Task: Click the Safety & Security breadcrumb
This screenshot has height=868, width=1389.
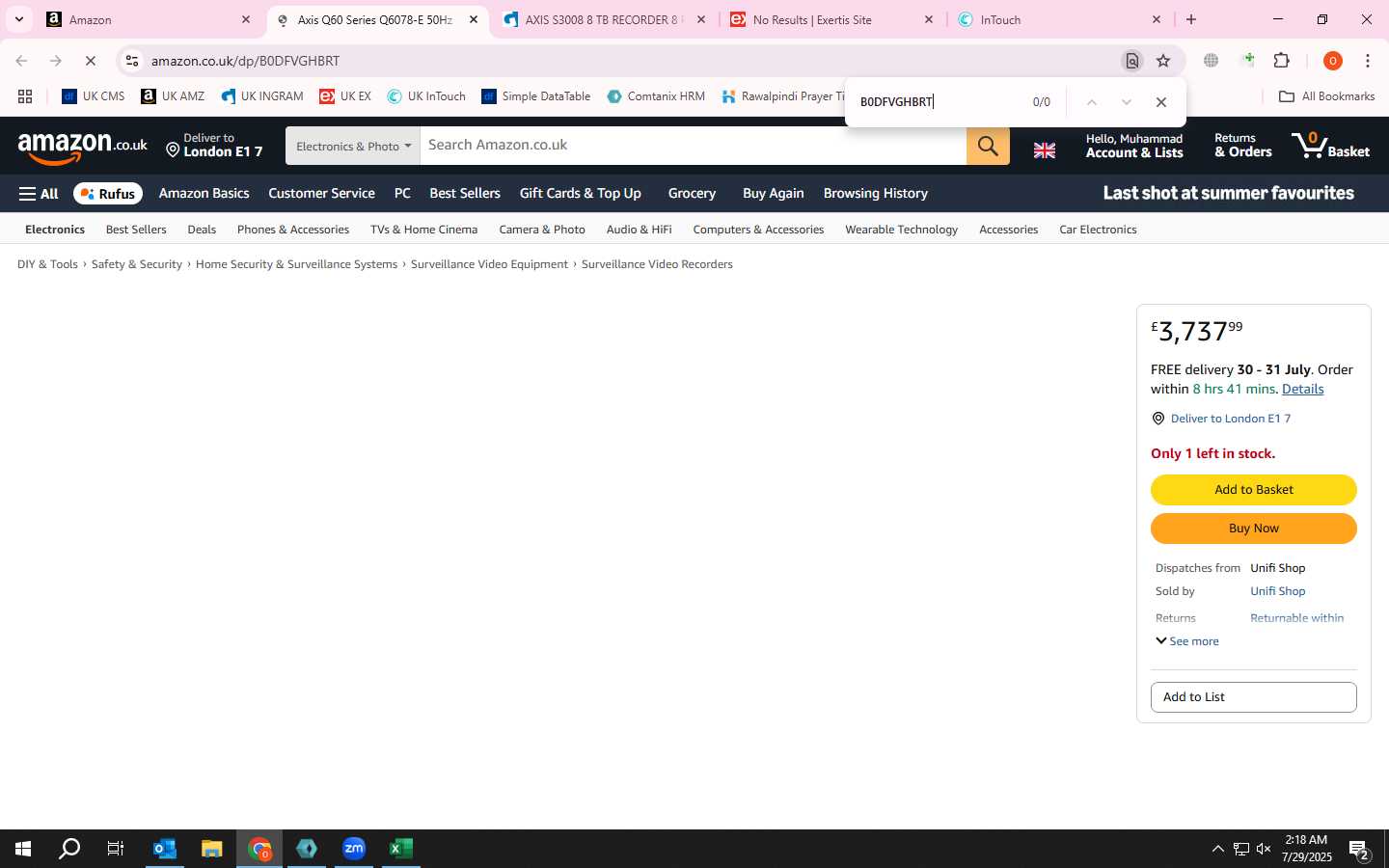Action: [137, 264]
